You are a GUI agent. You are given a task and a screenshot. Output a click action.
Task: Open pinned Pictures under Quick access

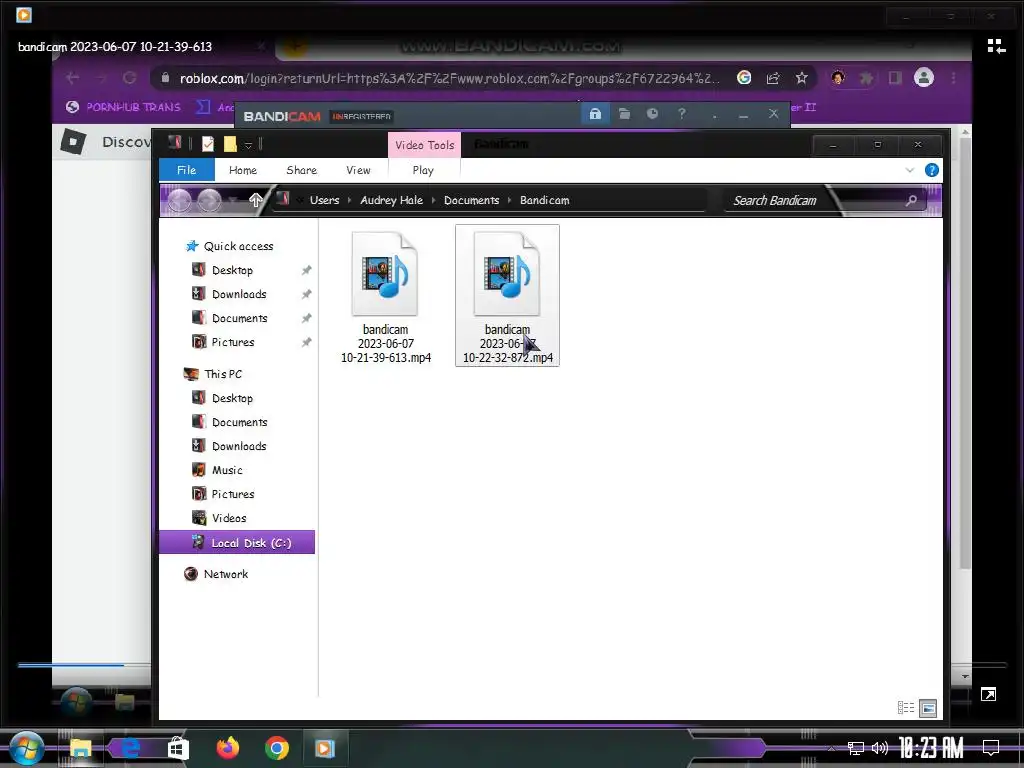point(233,342)
